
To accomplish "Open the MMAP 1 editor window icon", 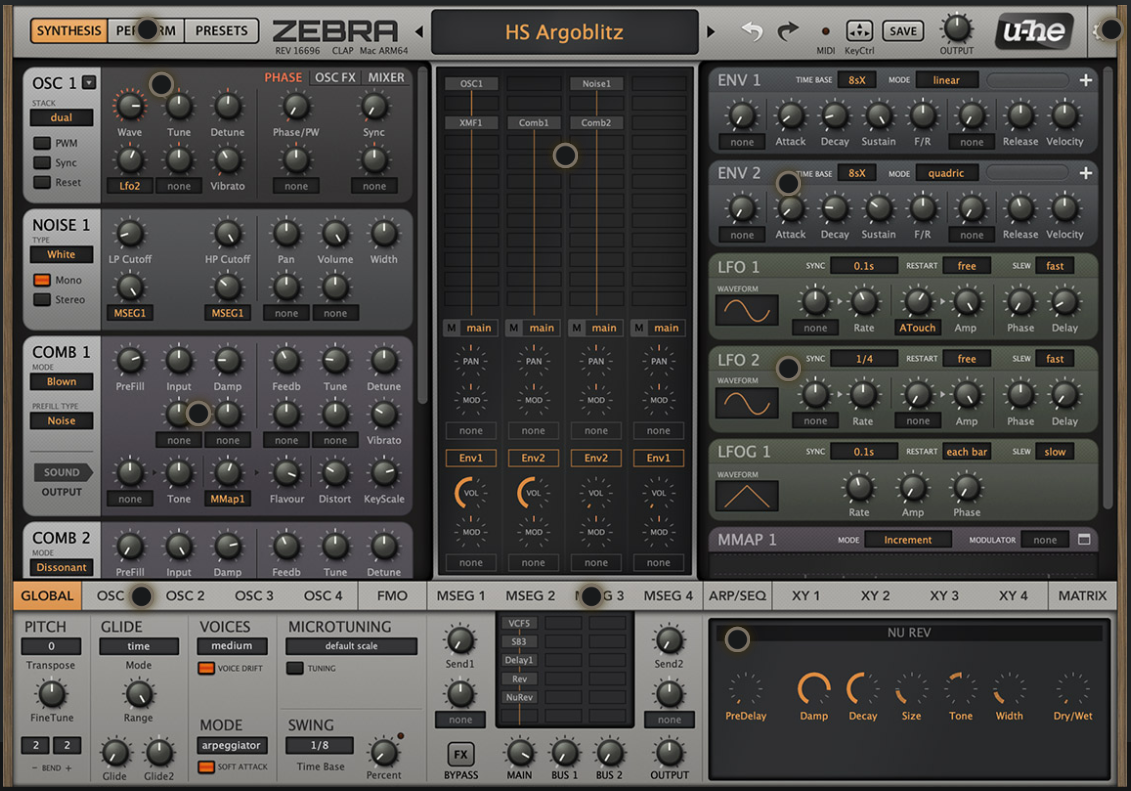I will pyautogui.click(x=1084, y=540).
